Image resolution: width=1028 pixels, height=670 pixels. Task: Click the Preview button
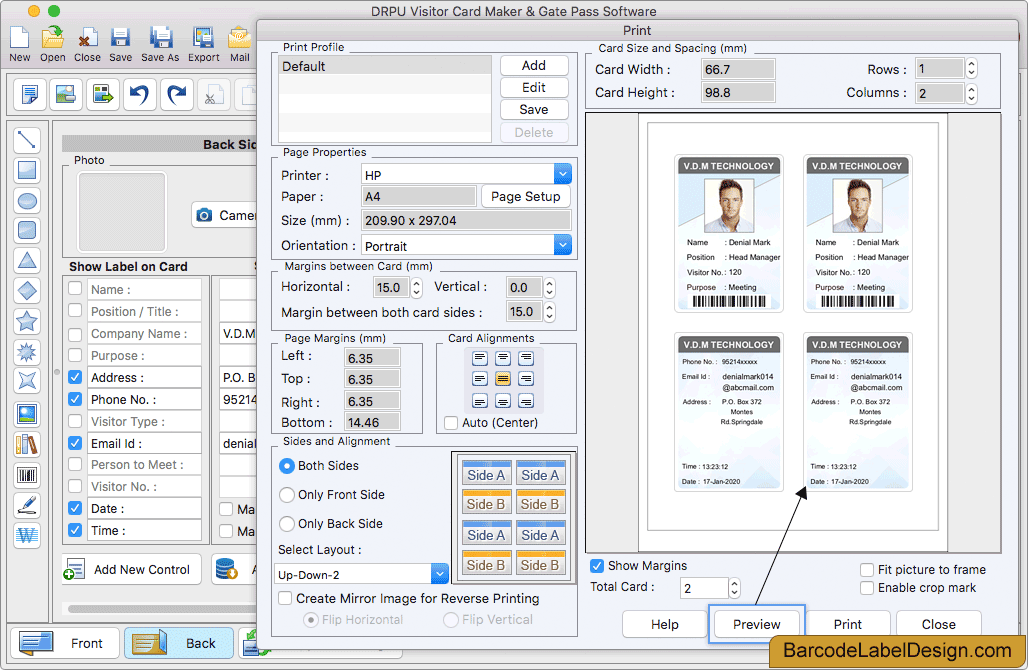[757, 624]
